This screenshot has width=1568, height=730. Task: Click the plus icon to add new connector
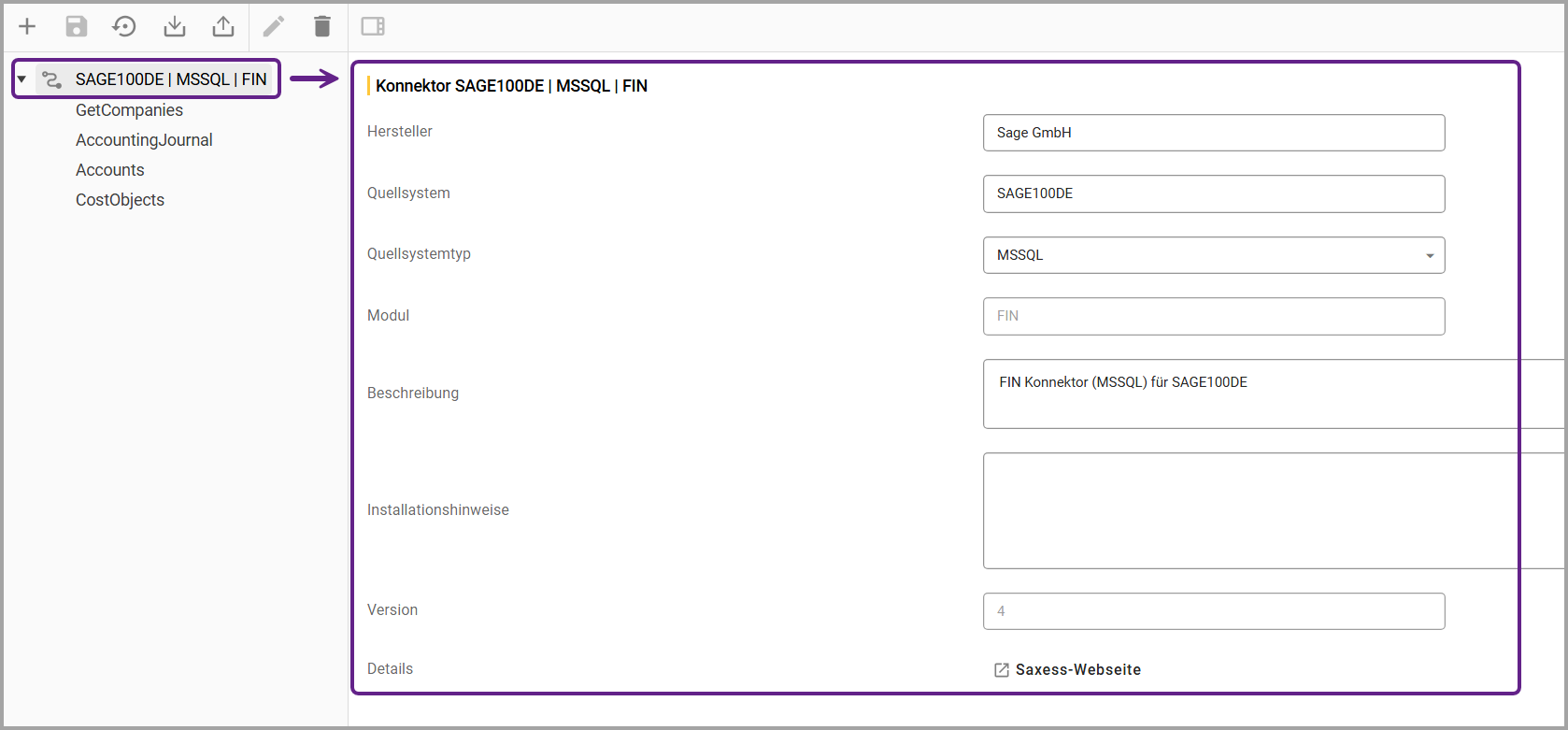(27, 26)
